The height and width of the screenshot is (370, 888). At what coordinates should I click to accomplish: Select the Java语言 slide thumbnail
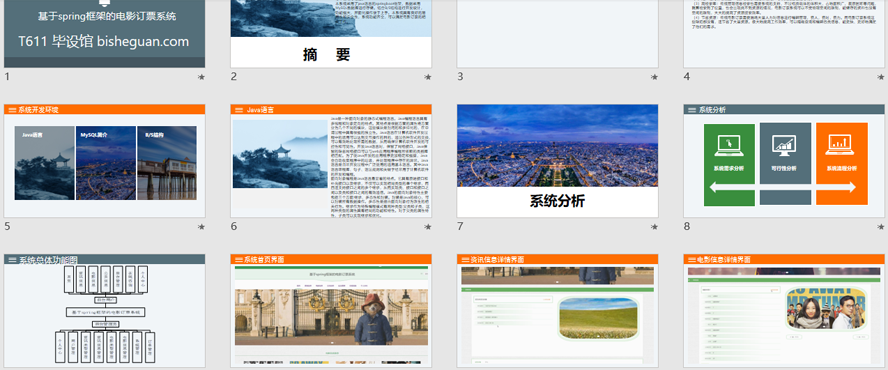(x=331, y=161)
